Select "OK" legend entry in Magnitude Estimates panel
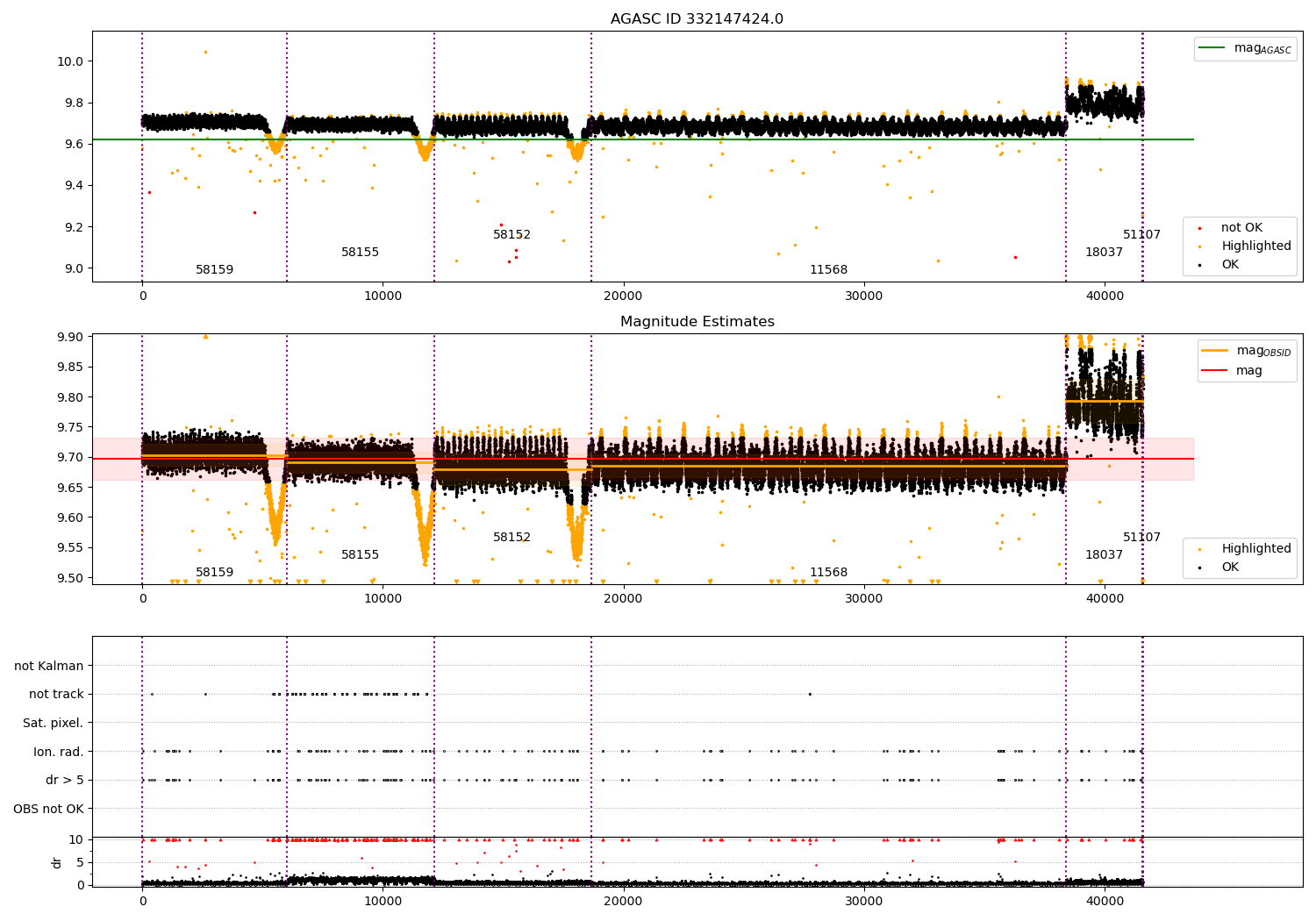The width and height of the screenshot is (1316, 921). tap(1230, 567)
